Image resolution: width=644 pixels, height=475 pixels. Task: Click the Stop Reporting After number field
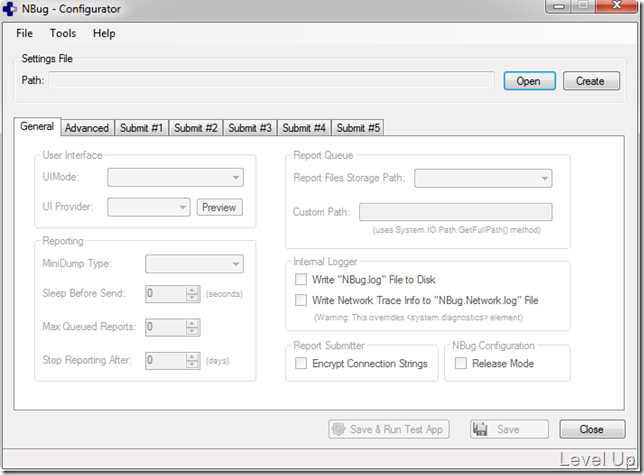[166, 360]
